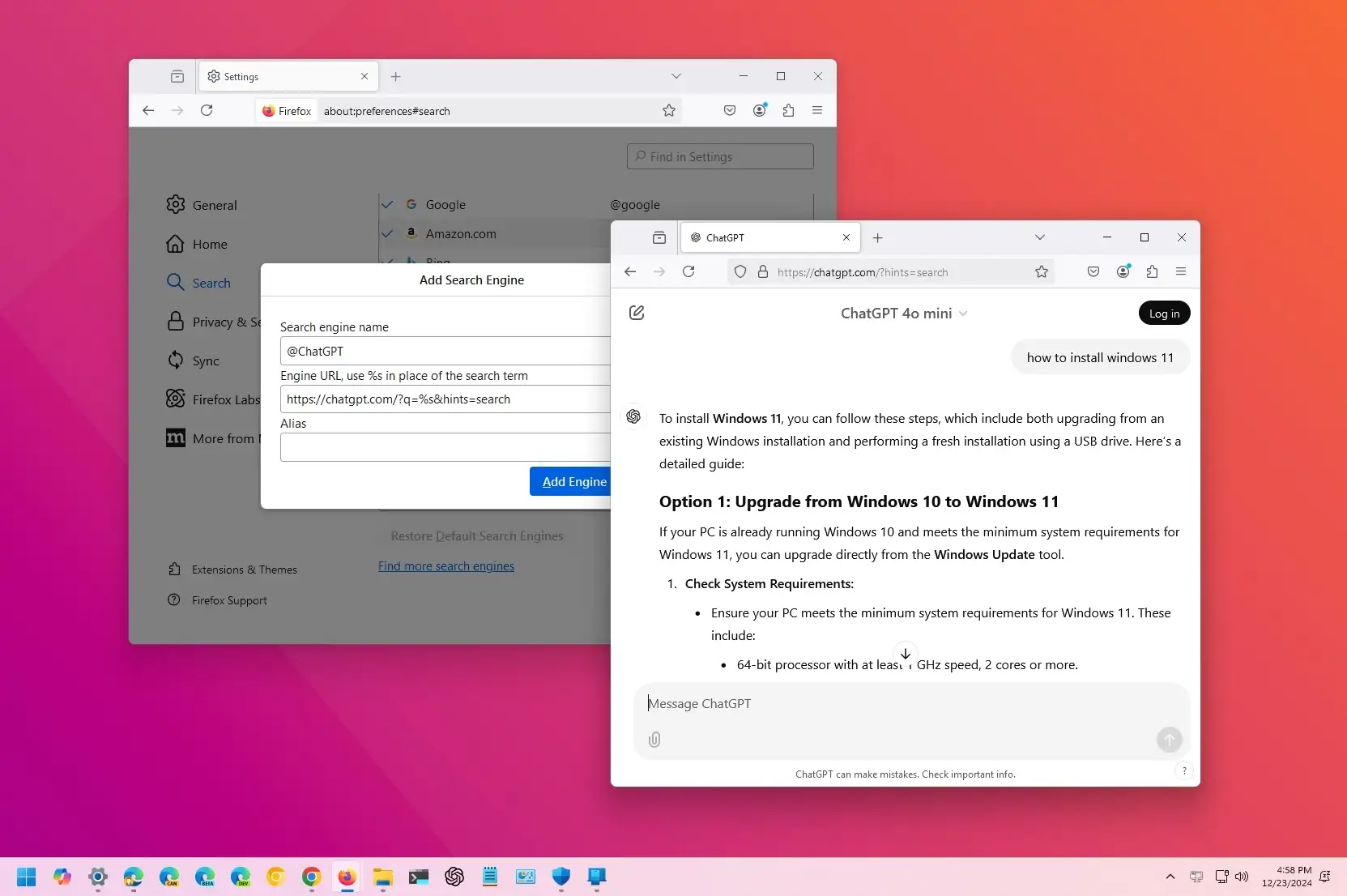Open the ChatGPT help question mark

pos(1184,770)
